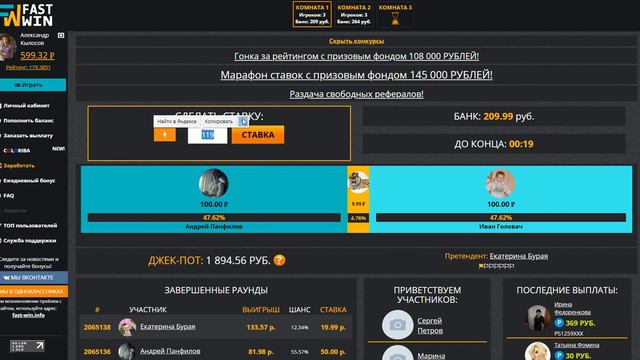
Task: Open ТОП пользователей in the sidebar
Action: [x=29, y=225]
